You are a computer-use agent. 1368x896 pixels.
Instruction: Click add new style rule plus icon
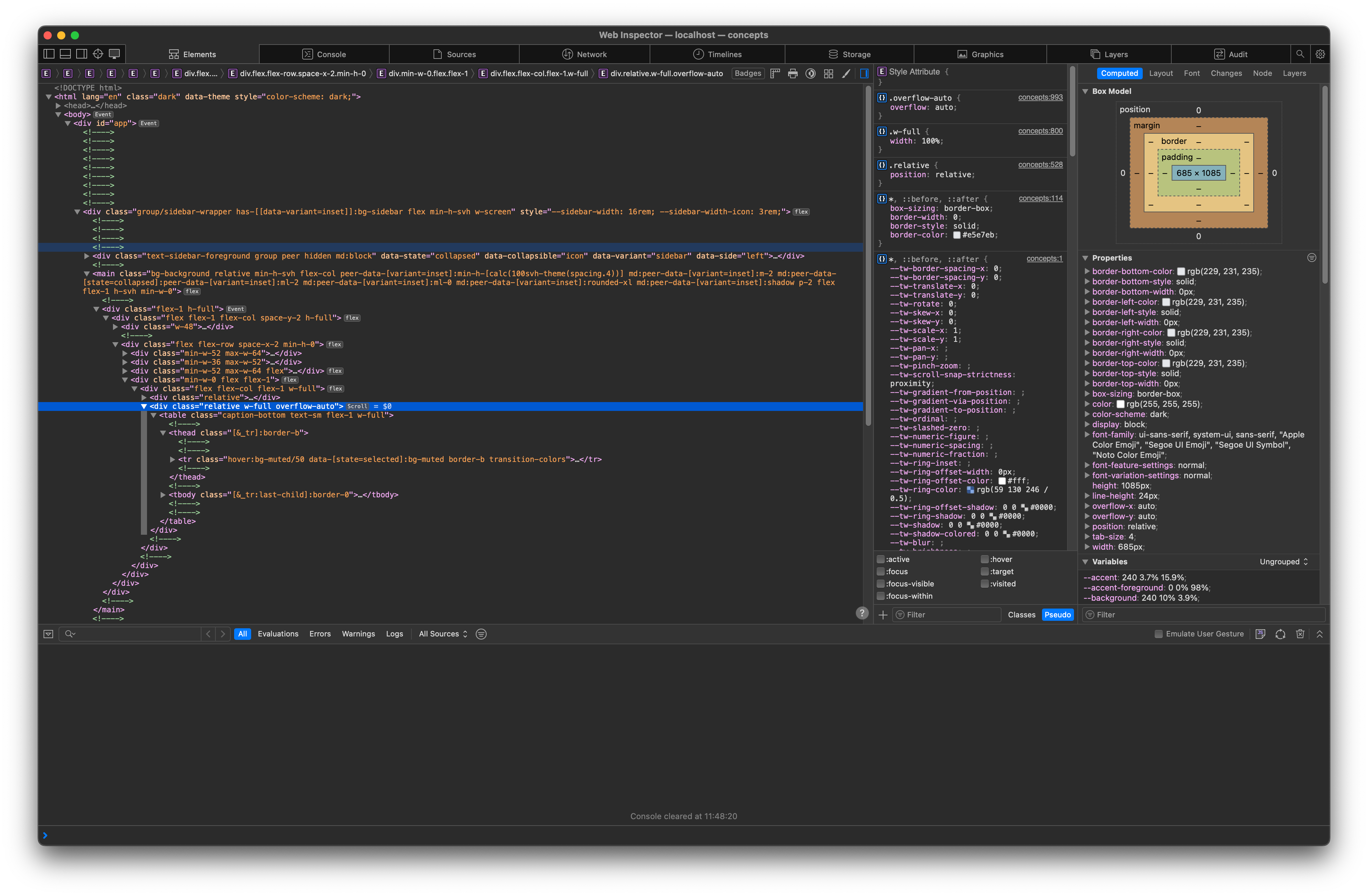[883, 615]
